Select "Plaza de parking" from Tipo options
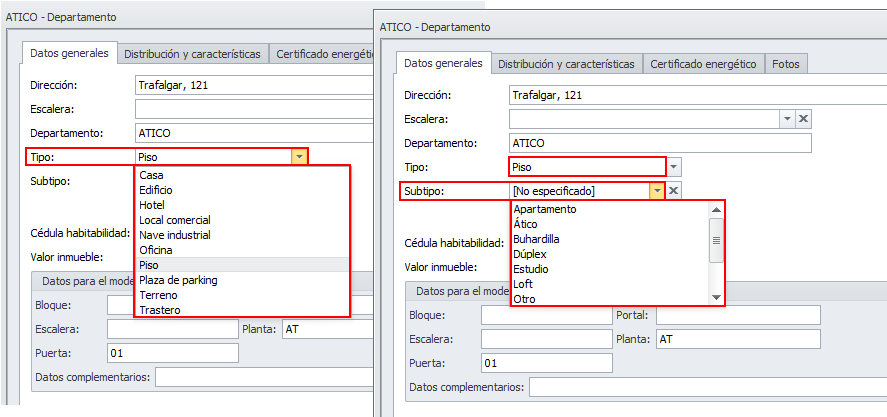The width and height of the screenshot is (887, 417). (179, 280)
